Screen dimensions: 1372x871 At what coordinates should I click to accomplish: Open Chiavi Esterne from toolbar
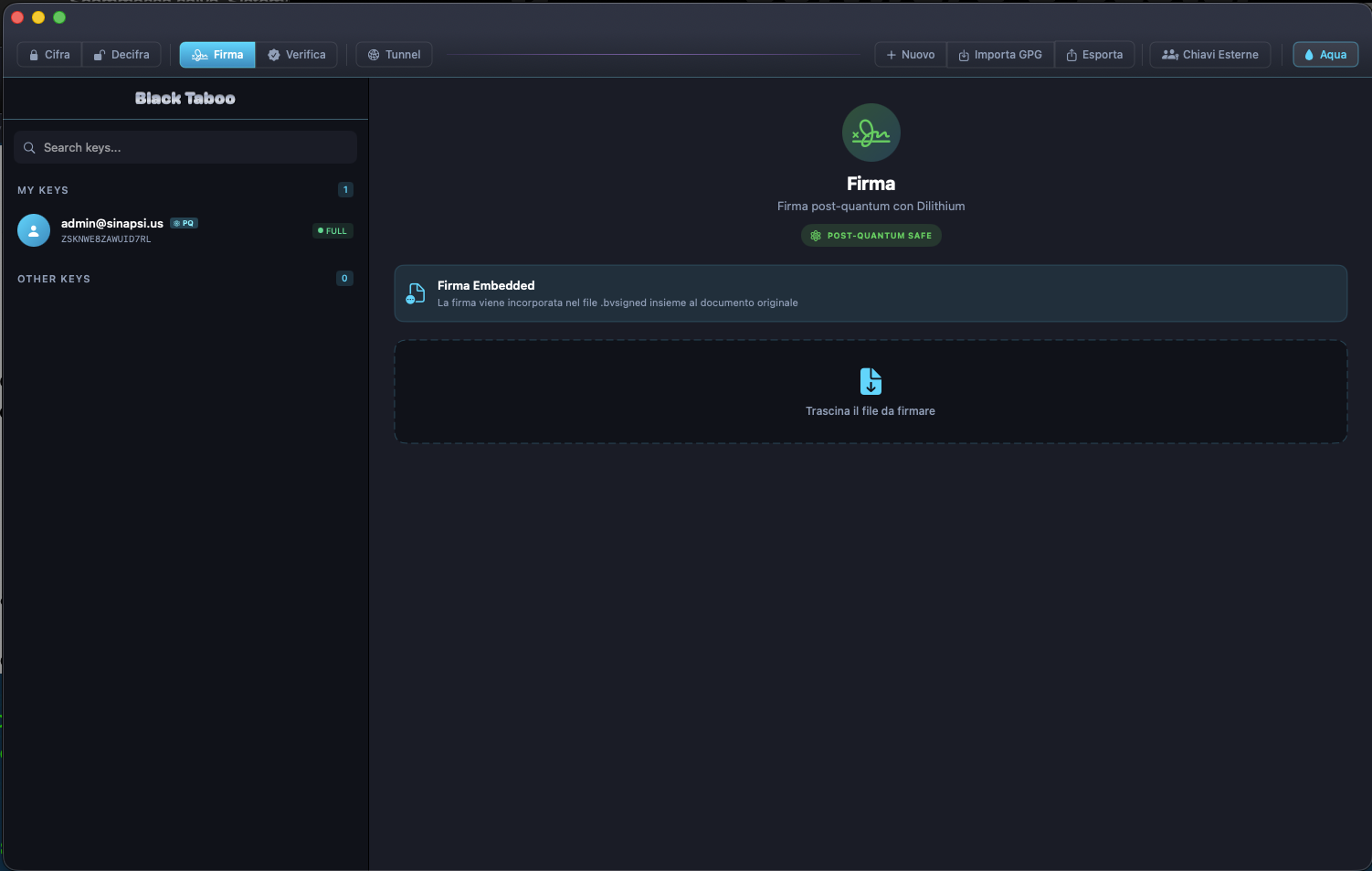[x=1209, y=55]
